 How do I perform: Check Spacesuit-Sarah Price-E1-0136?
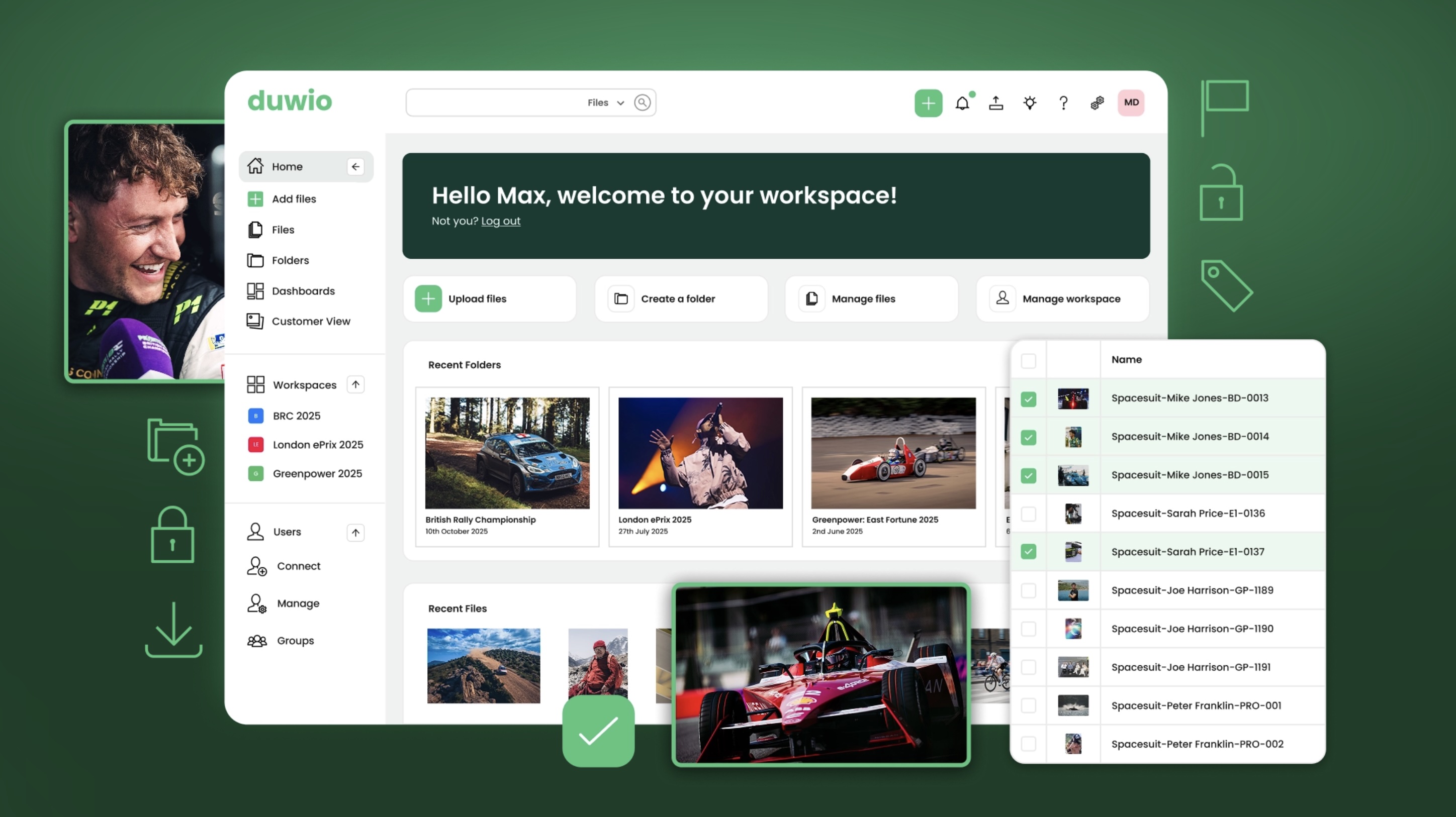coord(1029,513)
